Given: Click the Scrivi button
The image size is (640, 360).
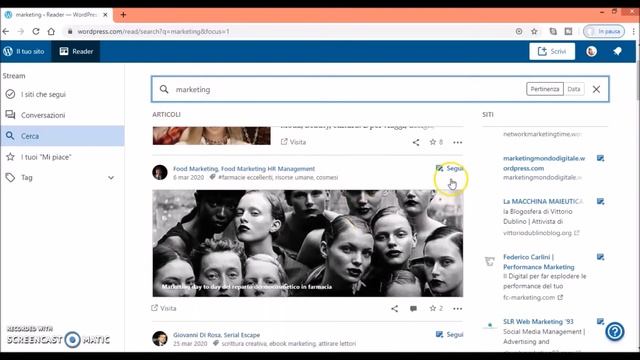Looking at the screenshot, I should 552,51.
